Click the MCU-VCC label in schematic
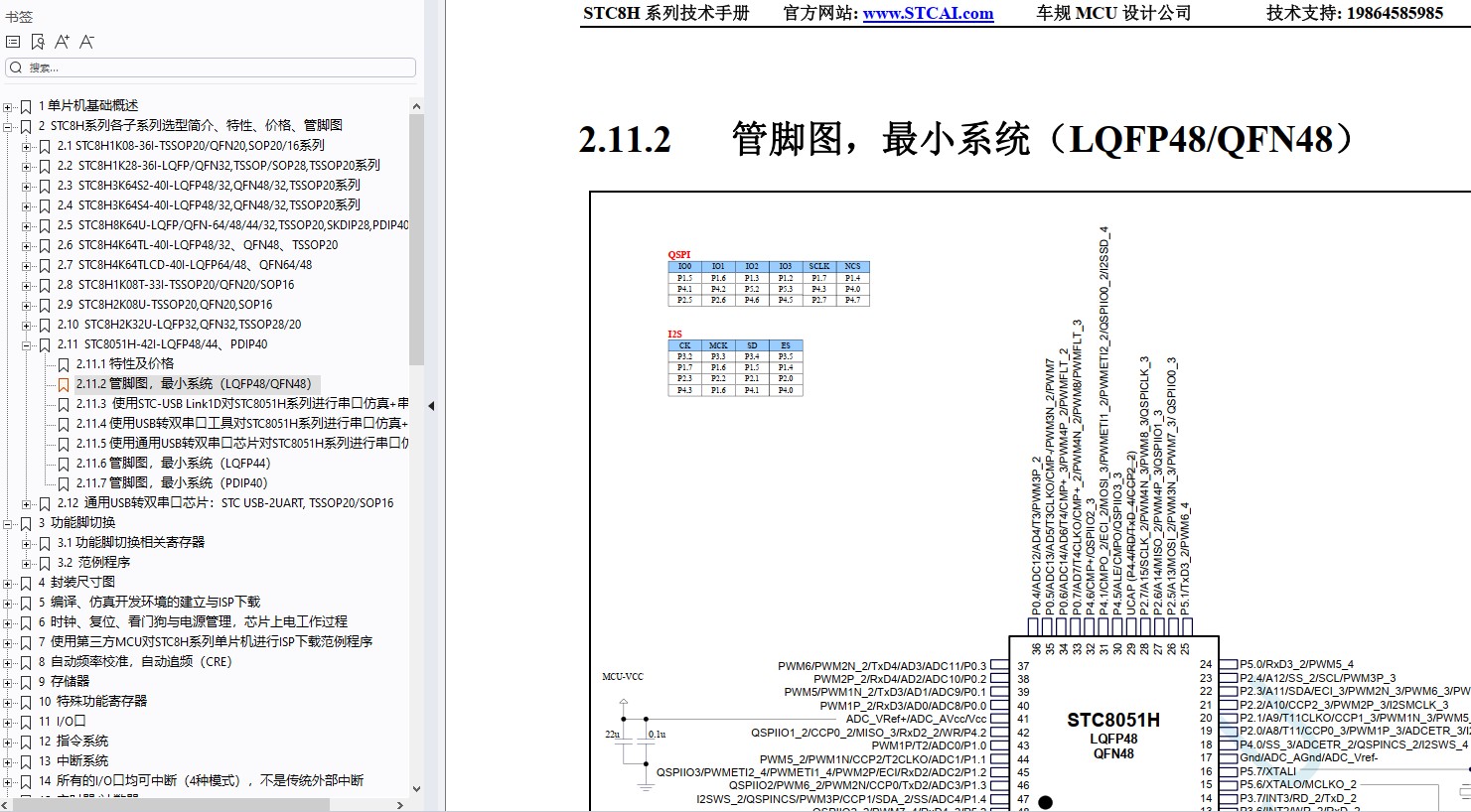Image resolution: width=1471 pixels, height=812 pixels. tap(623, 677)
